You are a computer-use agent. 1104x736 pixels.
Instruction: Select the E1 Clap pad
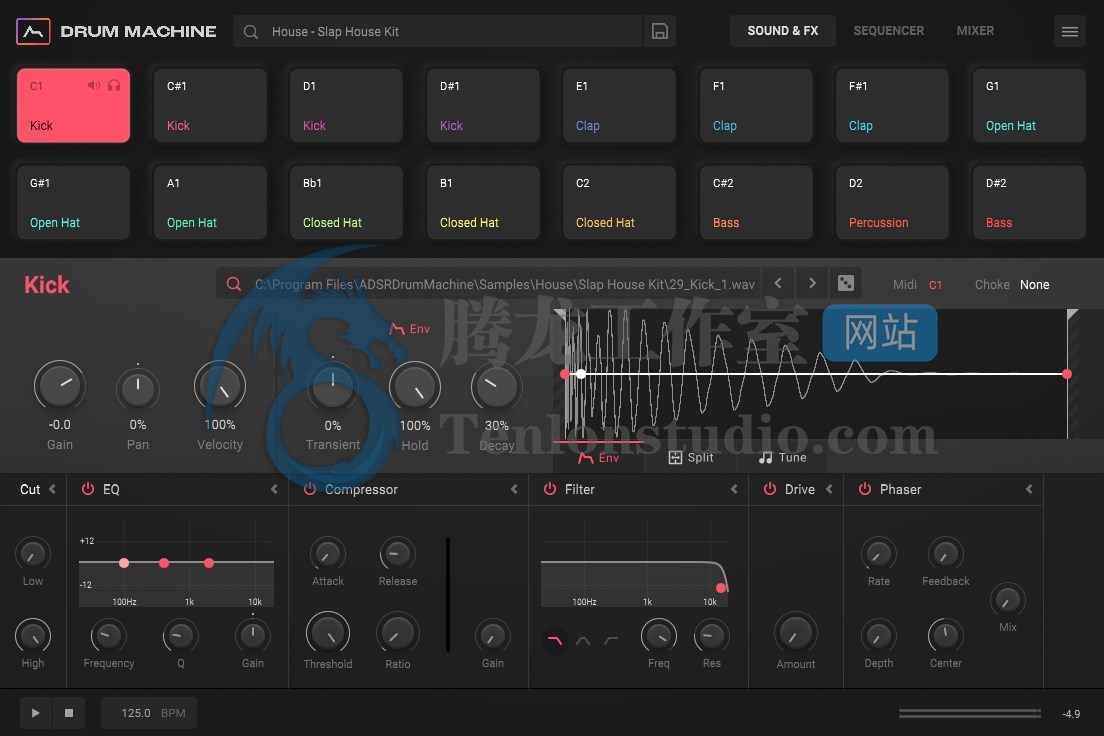(x=619, y=106)
